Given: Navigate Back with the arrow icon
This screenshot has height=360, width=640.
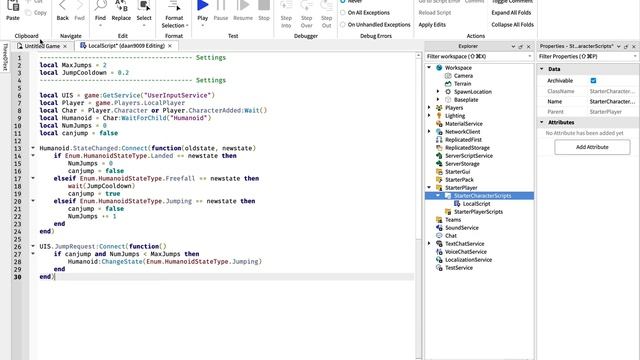Looking at the screenshot, I should click(62, 6).
